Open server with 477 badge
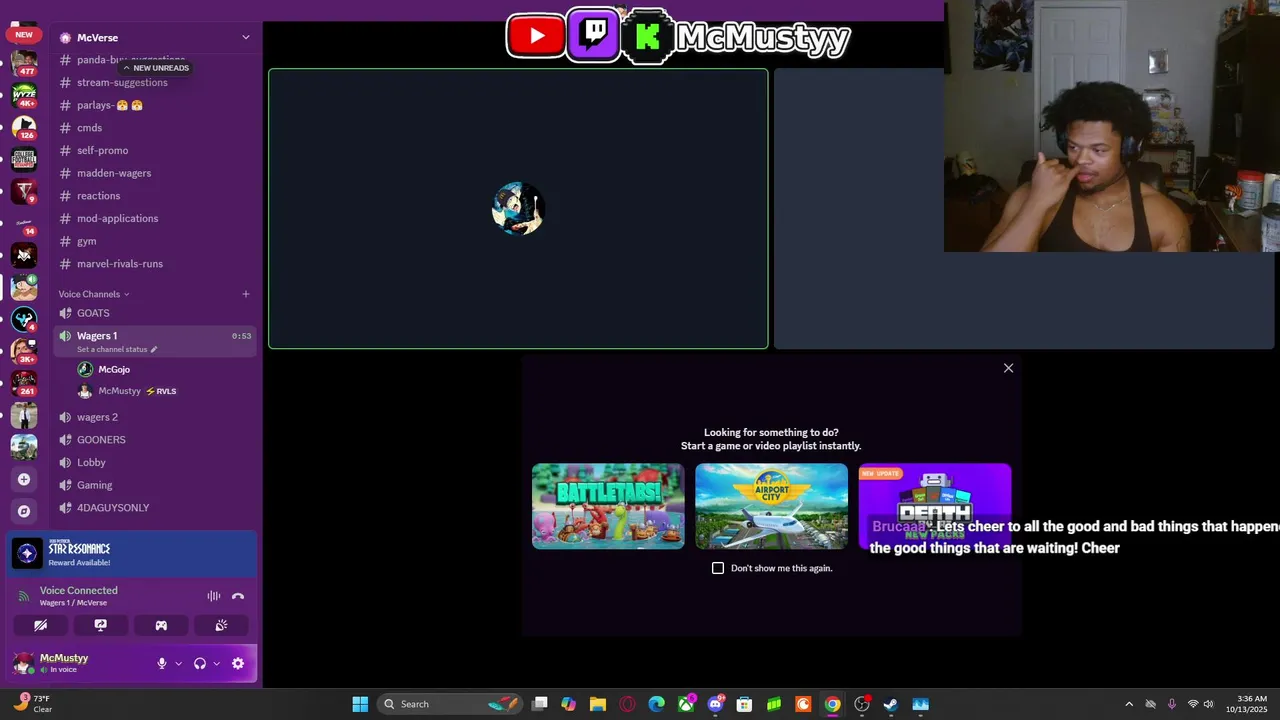The image size is (1280, 720). [24, 64]
